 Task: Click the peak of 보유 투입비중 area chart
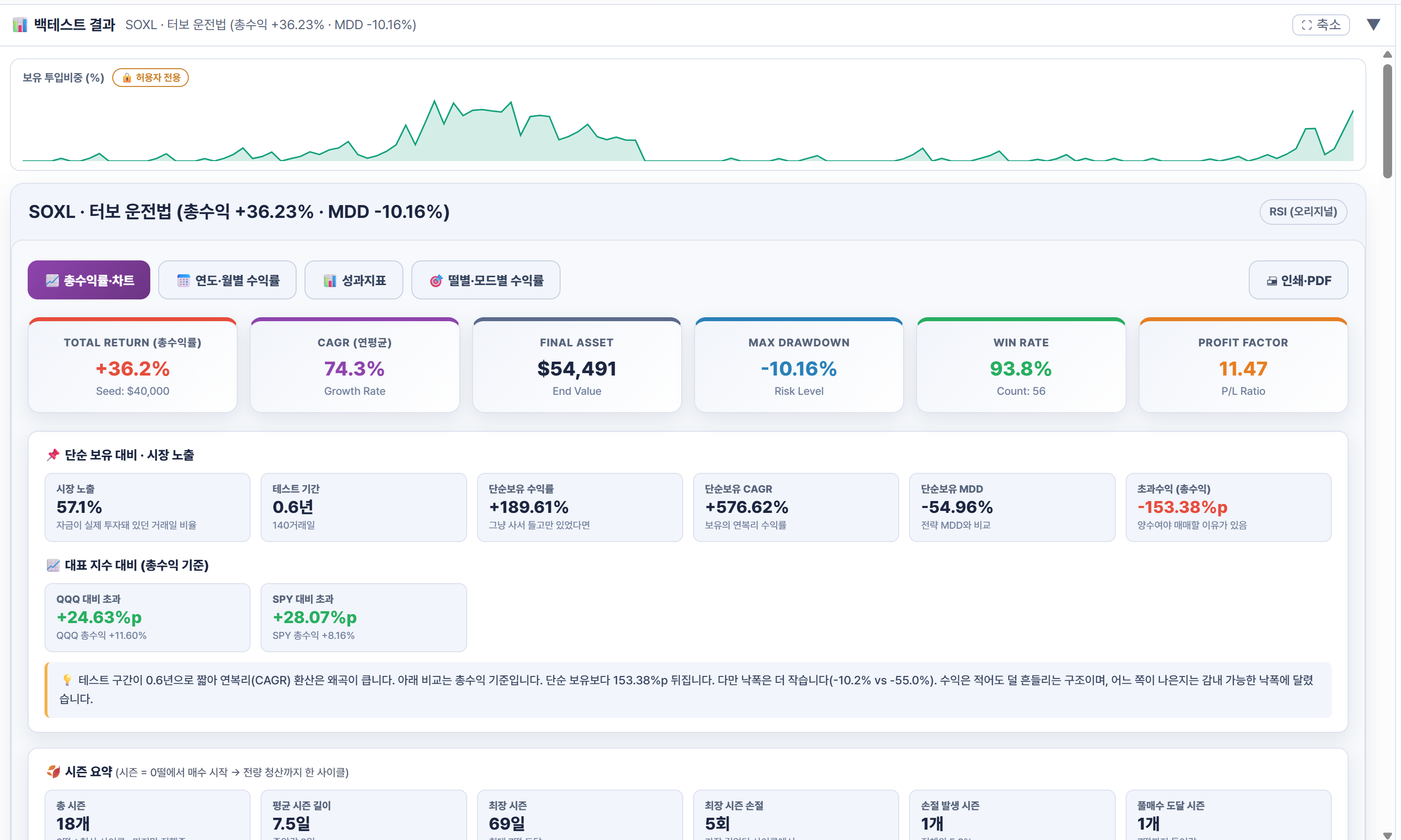435,102
